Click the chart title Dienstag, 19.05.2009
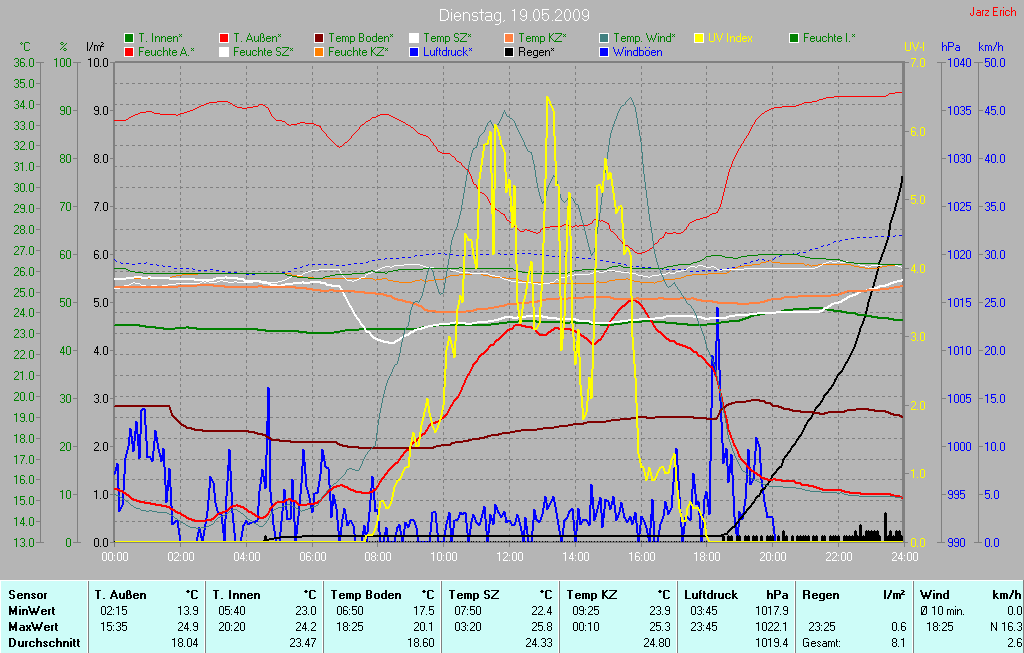The height and width of the screenshot is (653, 1024). [514, 16]
